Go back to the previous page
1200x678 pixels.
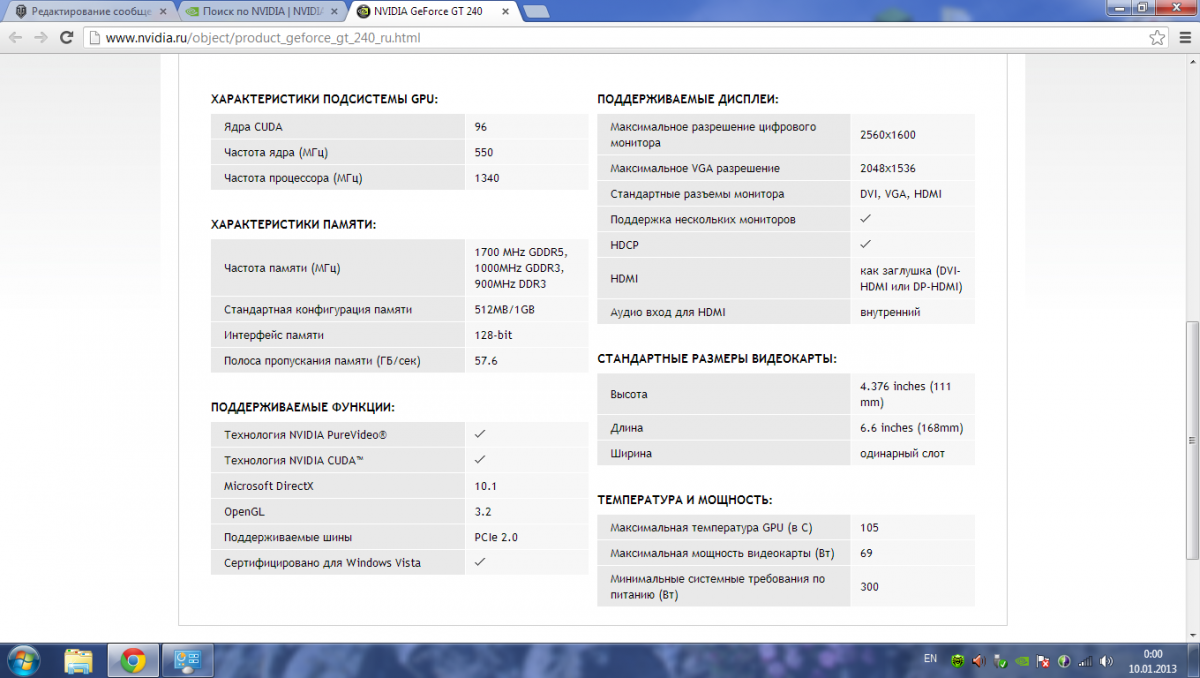click(16, 38)
